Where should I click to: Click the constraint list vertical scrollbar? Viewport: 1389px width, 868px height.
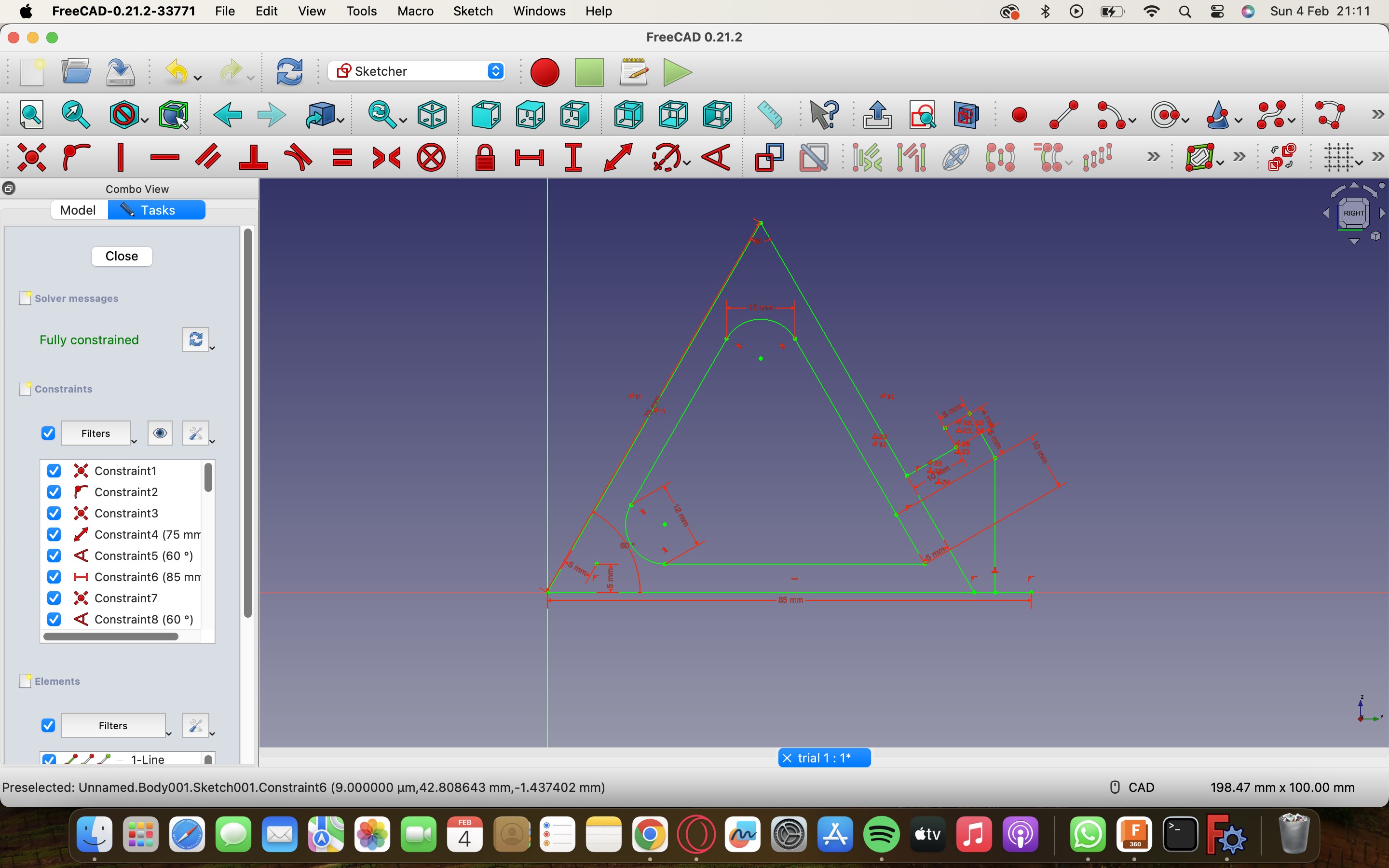pos(208,477)
